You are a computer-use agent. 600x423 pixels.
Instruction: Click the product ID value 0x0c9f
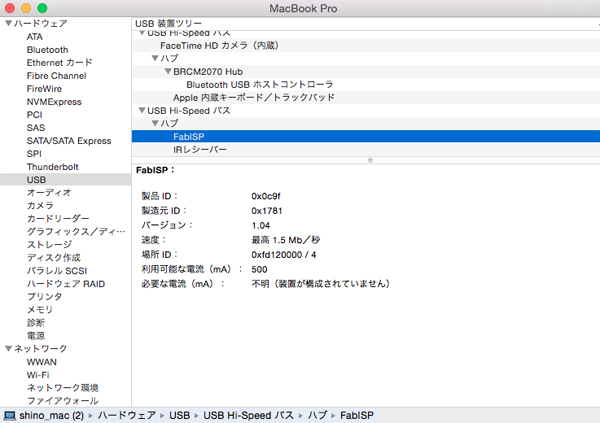(x=266, y=196)
